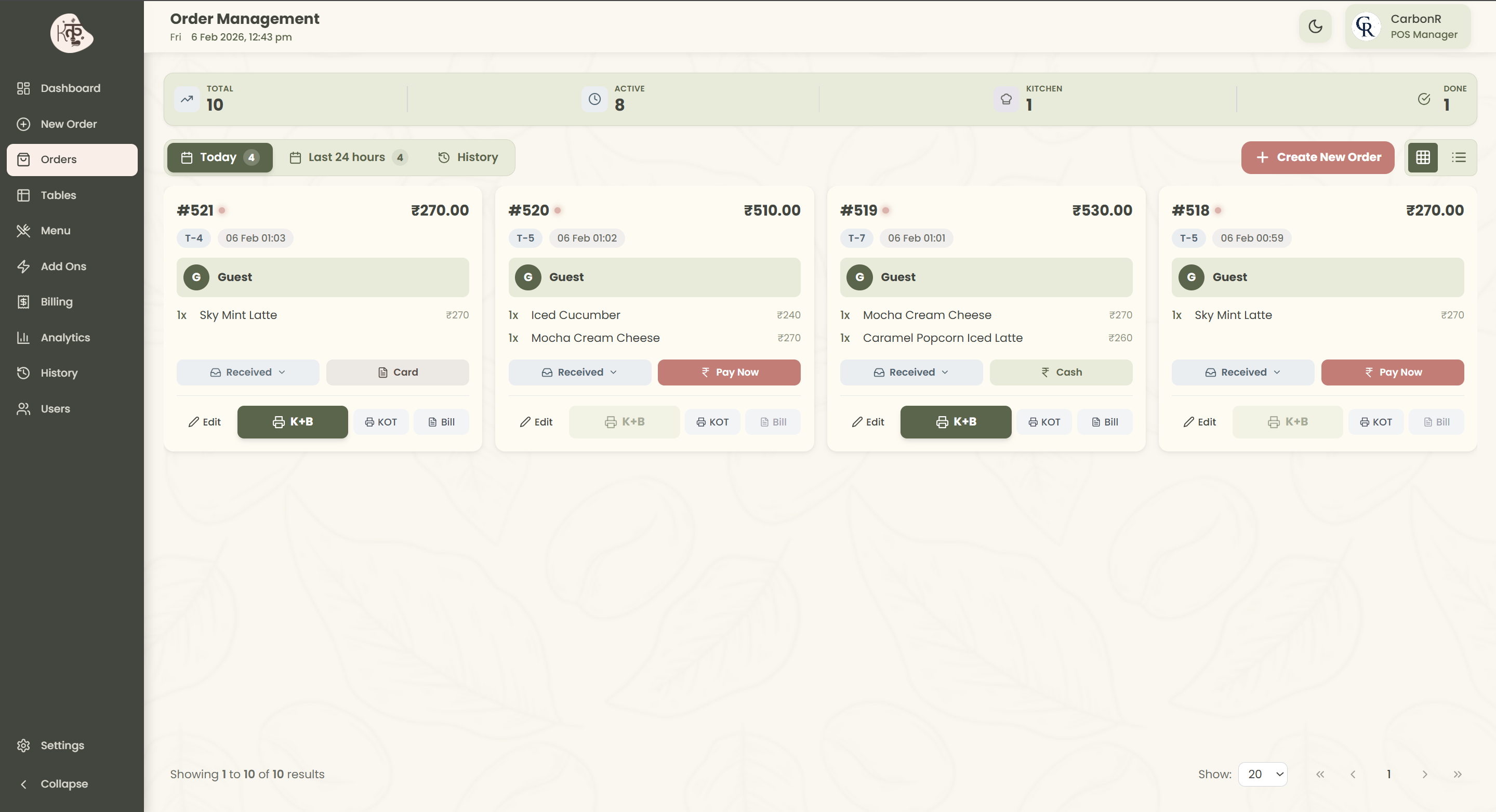Switch to the Last 24 hours tab
The height and width of the screenshot is (812, 1496).
point(347,157)
